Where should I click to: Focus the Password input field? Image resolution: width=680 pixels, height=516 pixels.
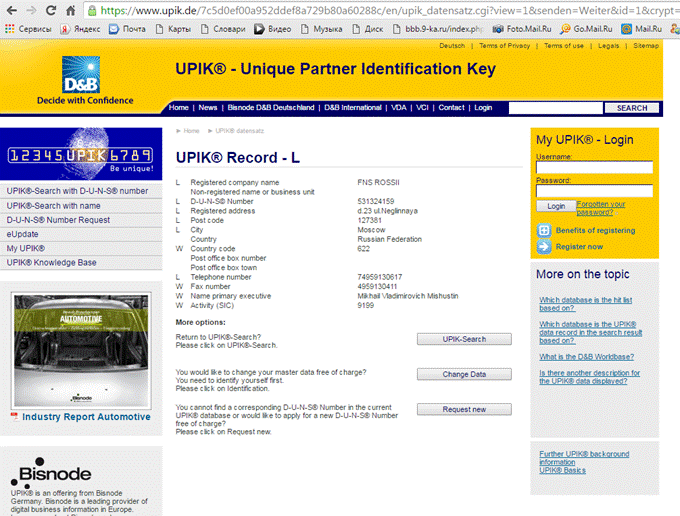pyautogui.click(x=594, y=191)
